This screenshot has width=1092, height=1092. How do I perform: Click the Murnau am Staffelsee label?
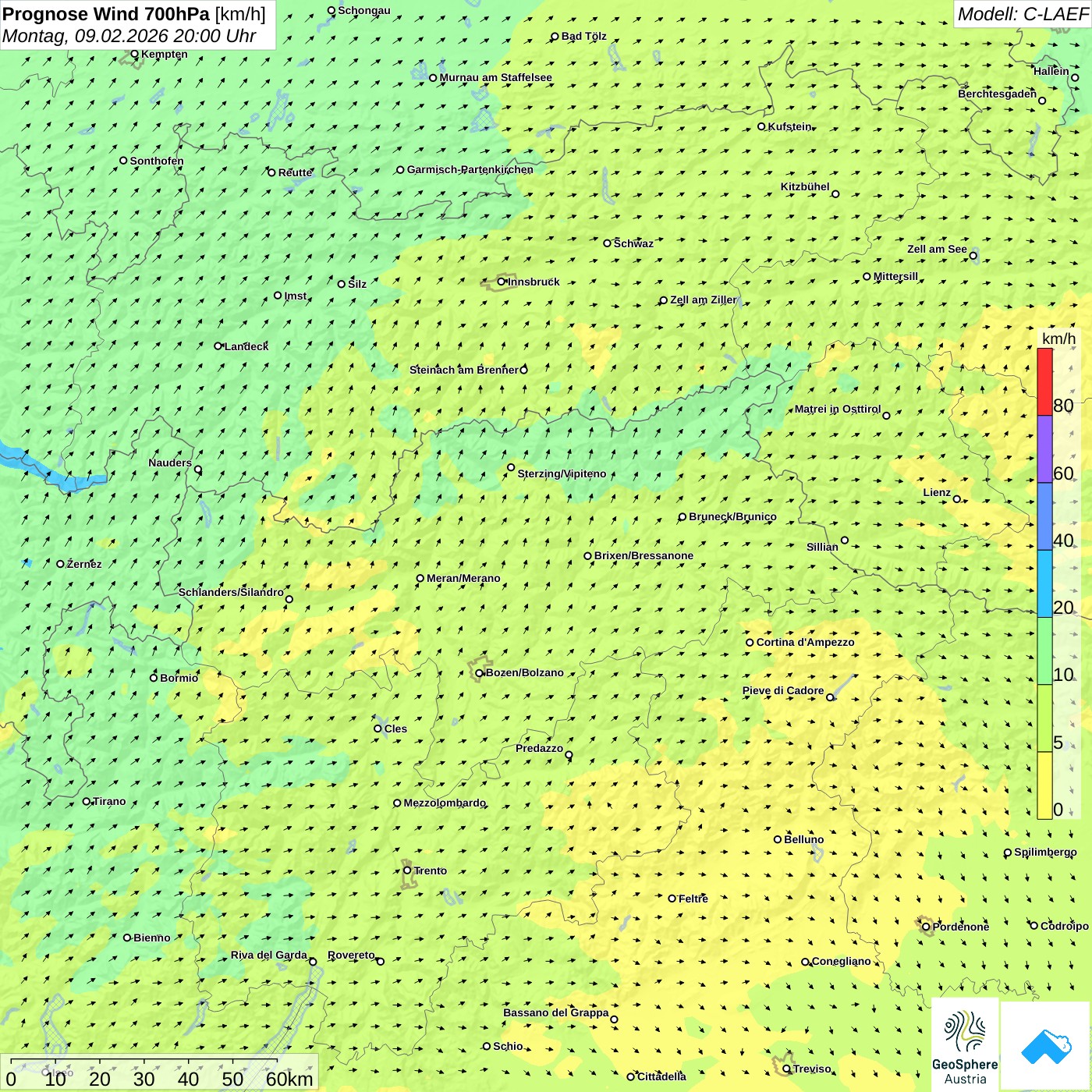pyautogui.click(x=496, y=77)
